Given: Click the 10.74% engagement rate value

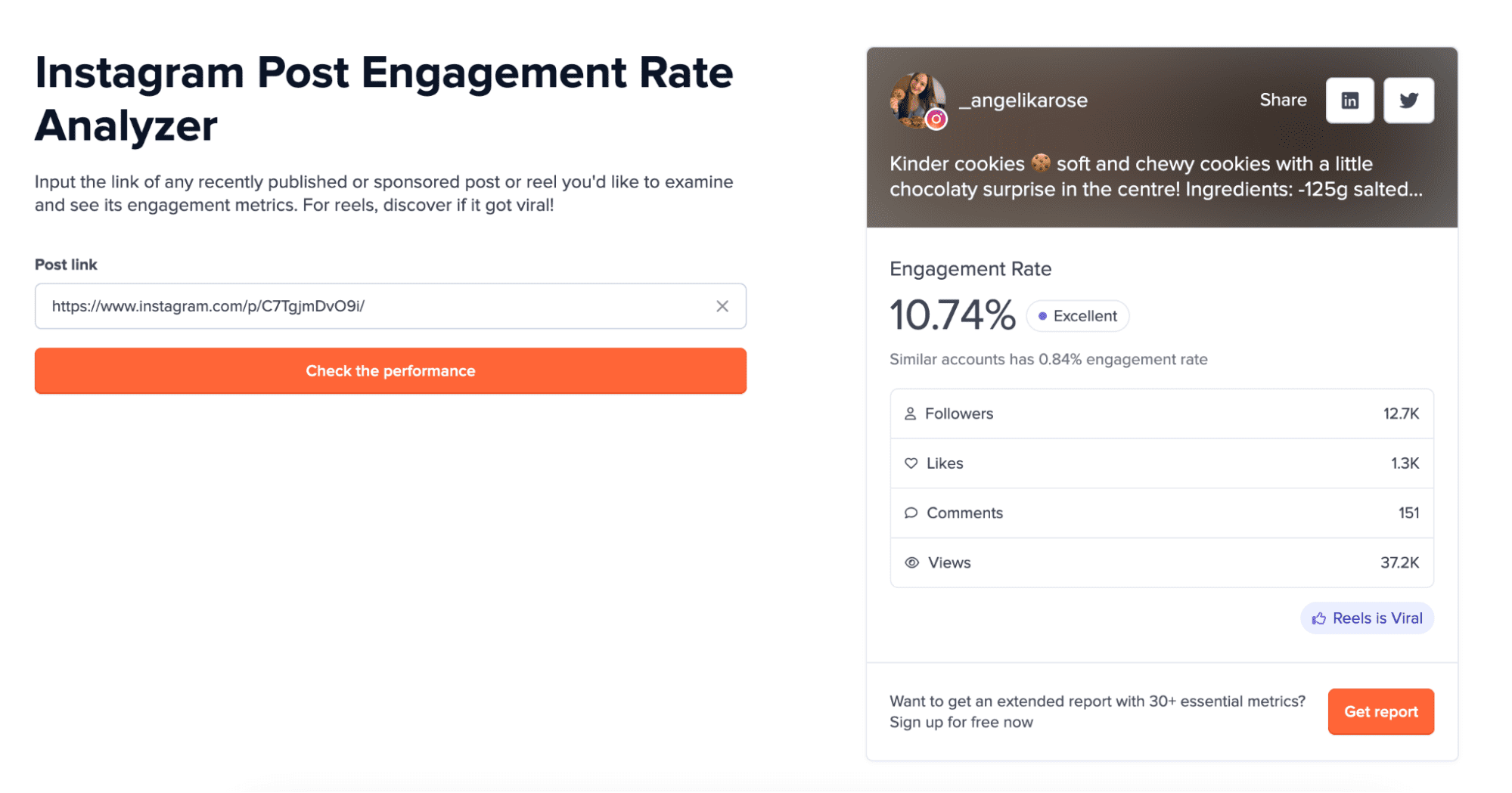Looking at the screenshot, I should click(952, 315).
